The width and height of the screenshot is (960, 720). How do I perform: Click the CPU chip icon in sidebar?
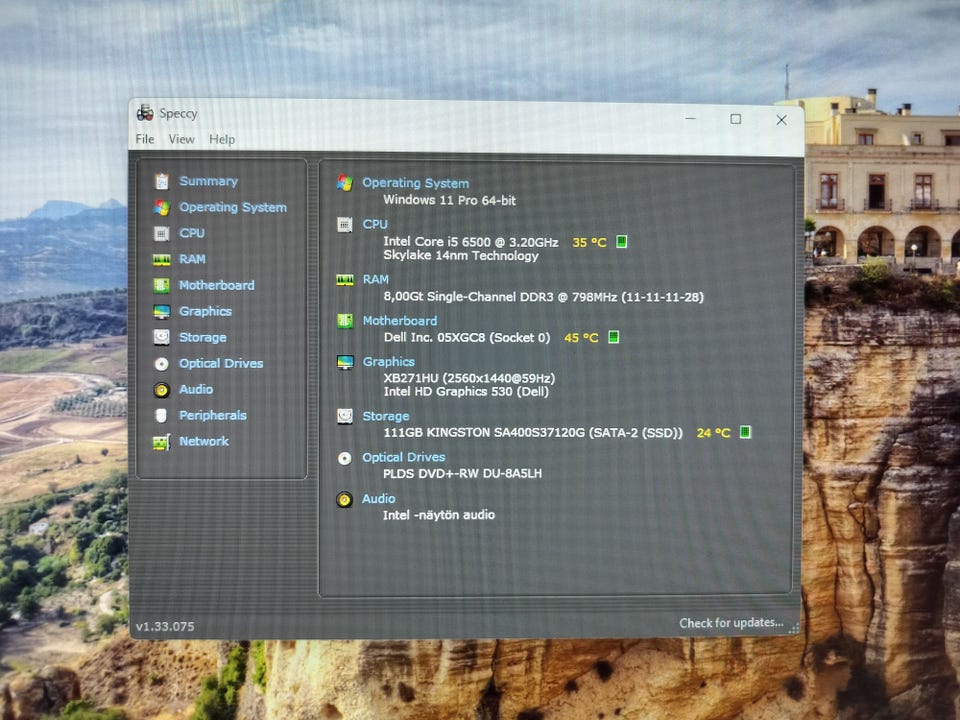[x=162, y=233]
